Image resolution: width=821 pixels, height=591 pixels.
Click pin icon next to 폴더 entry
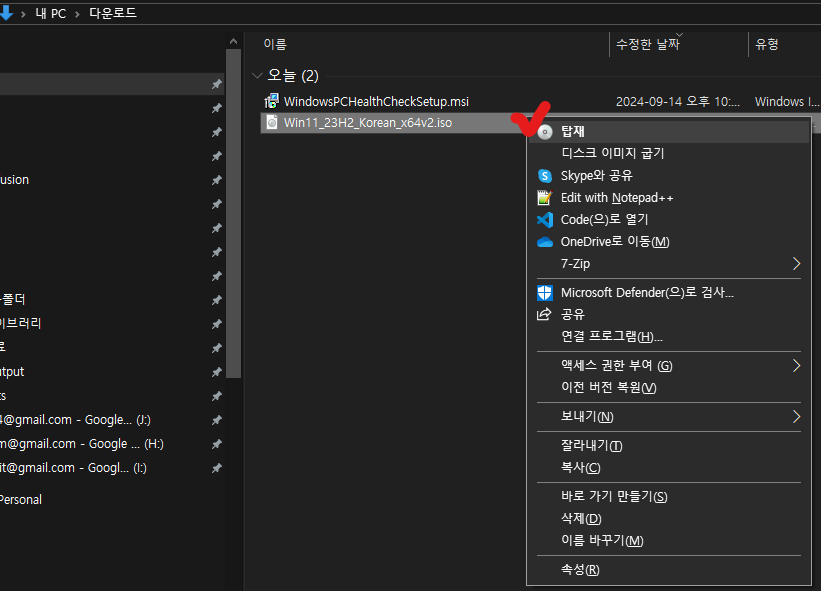[217, 300]
